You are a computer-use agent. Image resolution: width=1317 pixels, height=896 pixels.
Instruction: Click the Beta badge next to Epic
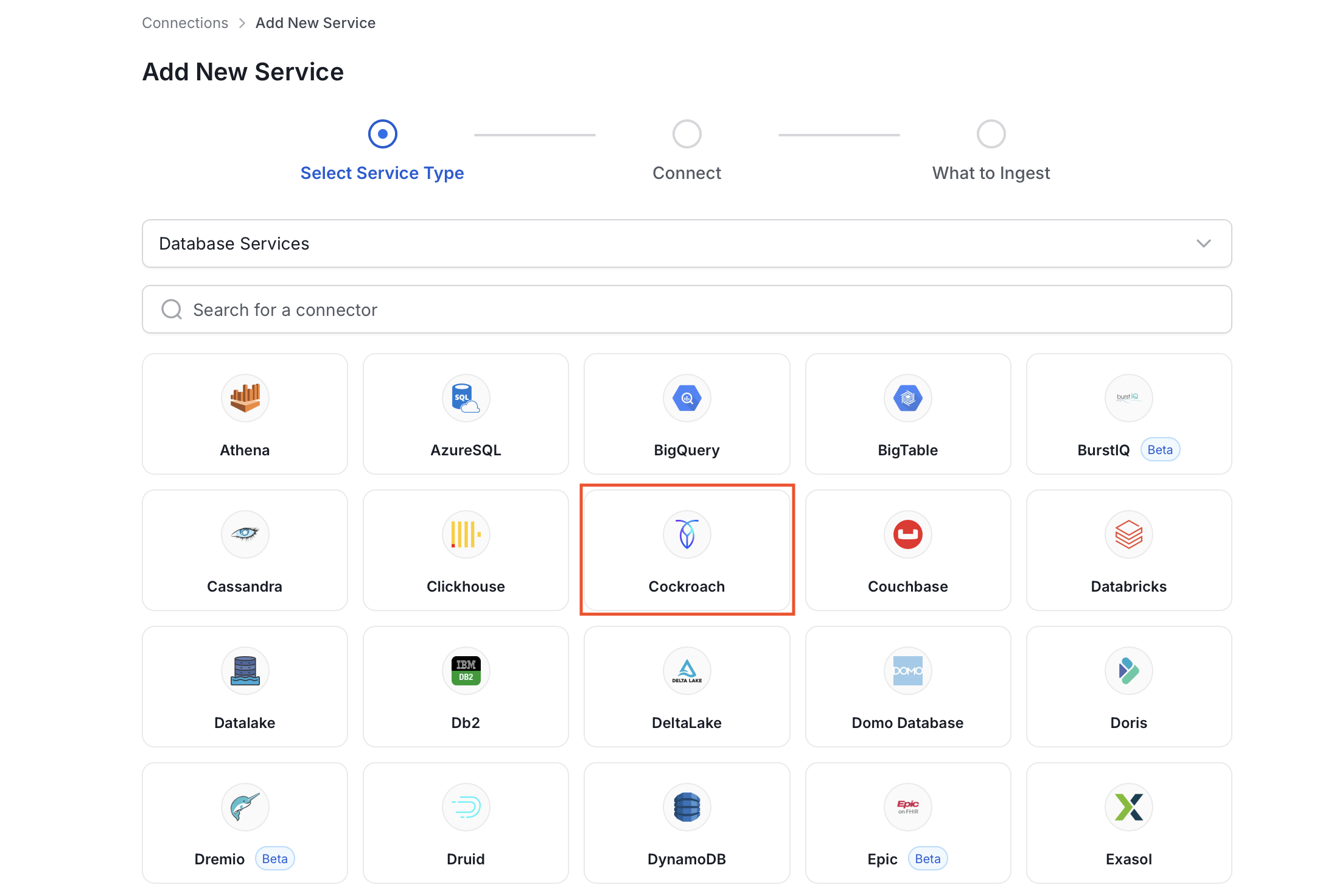(x=928, y=859)
